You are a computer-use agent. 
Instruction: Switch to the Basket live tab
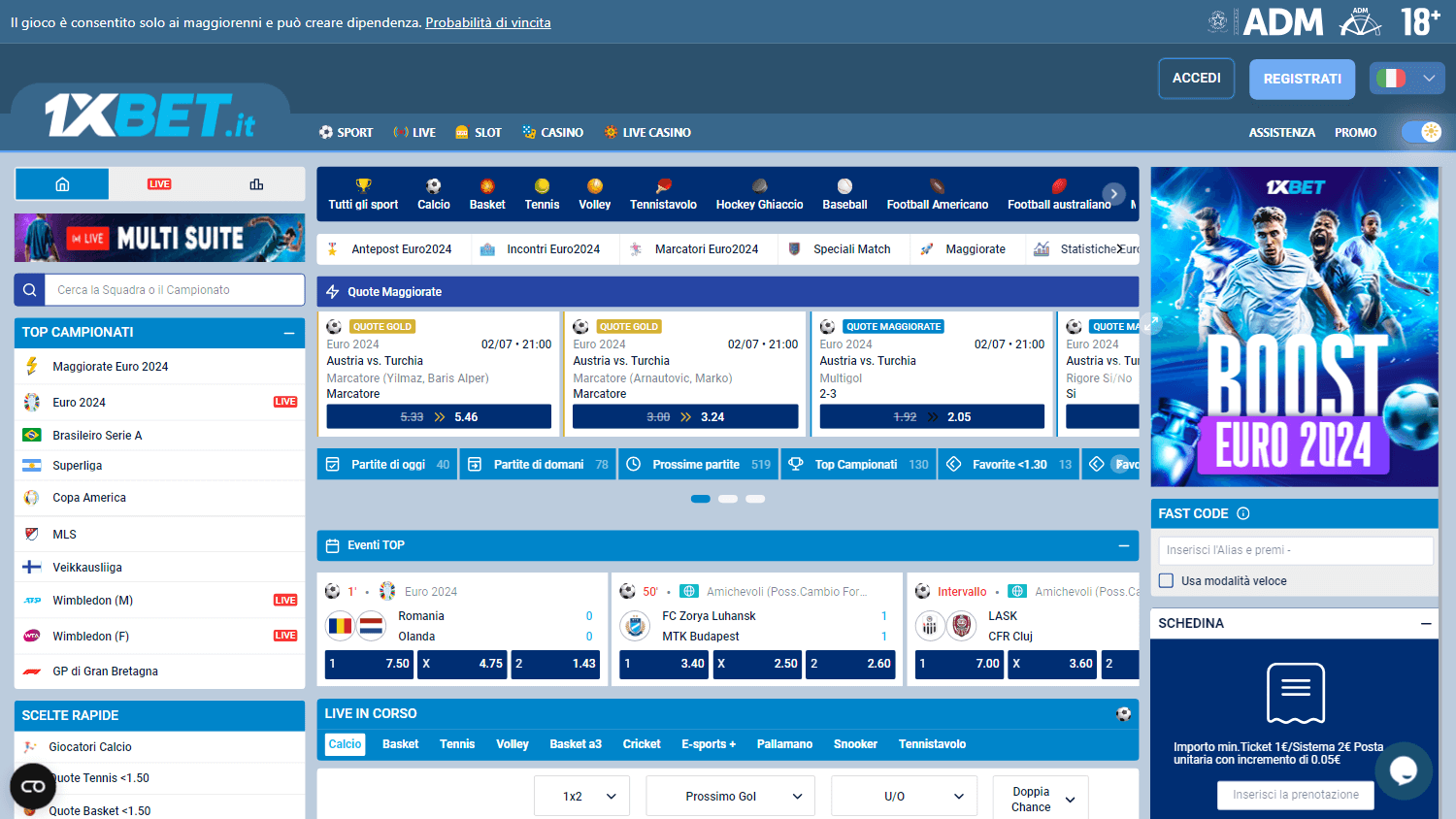coord(400,744)
